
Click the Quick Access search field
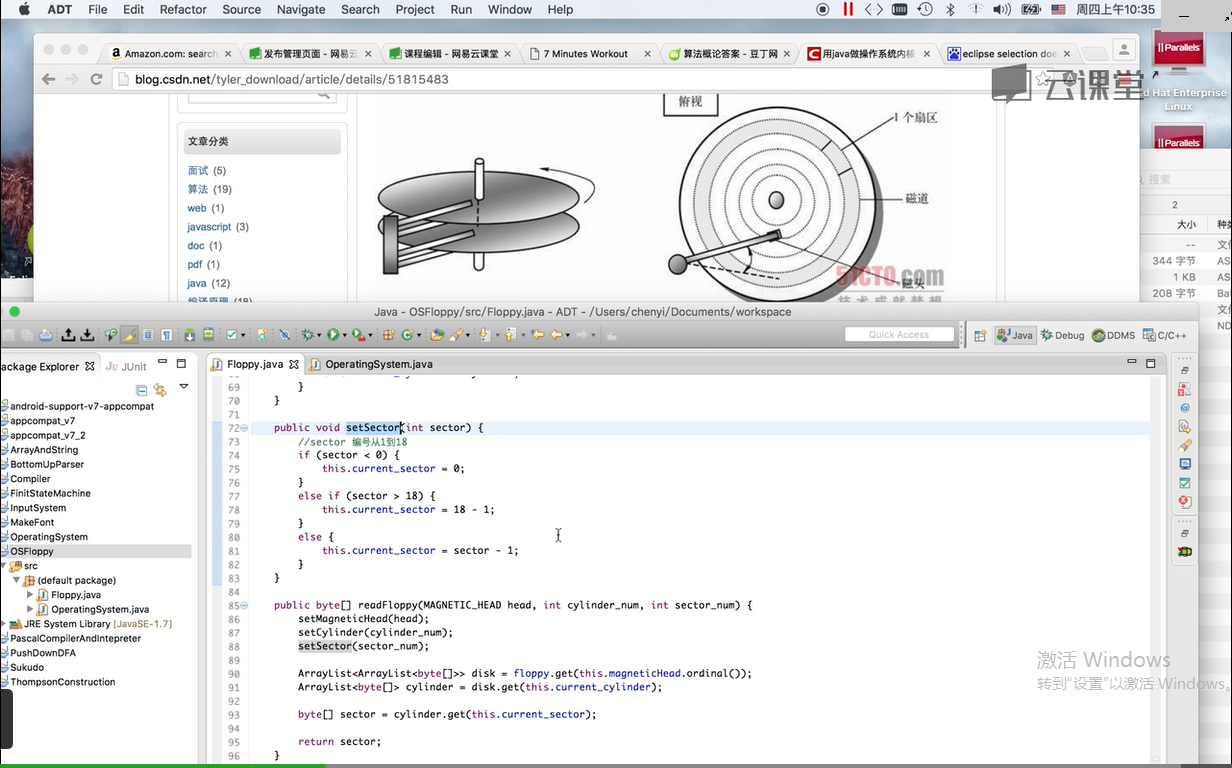click(x=898, y=335)
